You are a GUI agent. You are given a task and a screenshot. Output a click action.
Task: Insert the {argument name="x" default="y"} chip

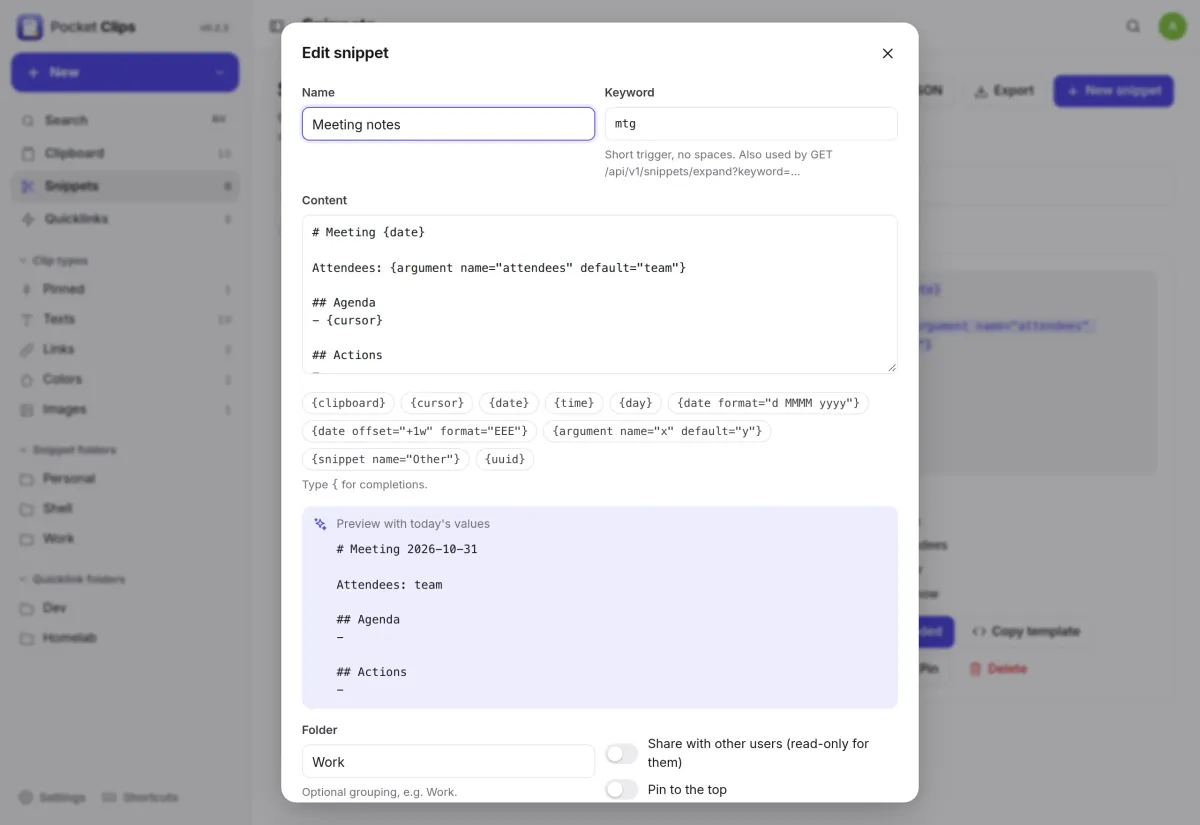click(657, 431)
